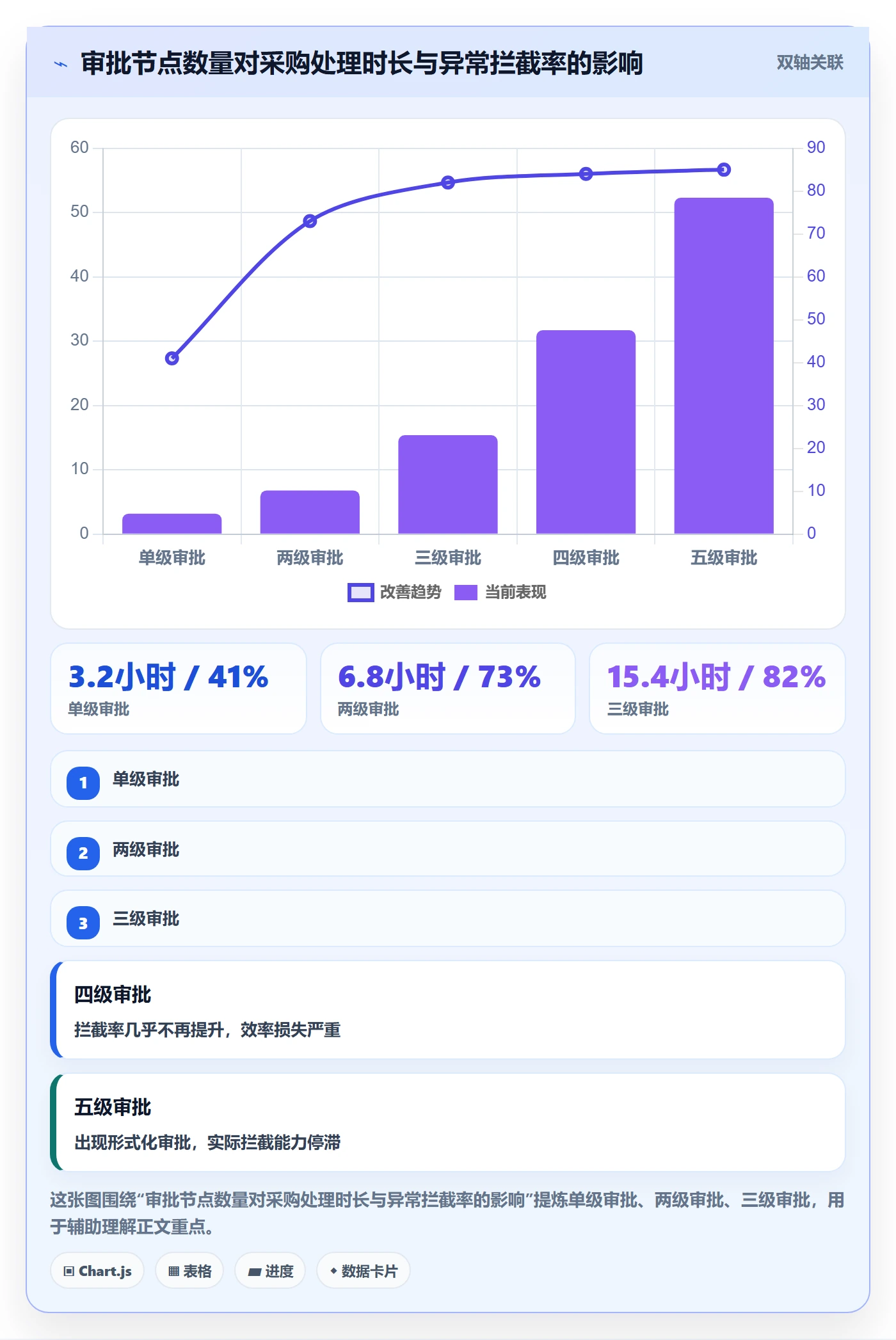
Task: Toggle the 当前表现 legend swatch
Action: (x=466, y=593)
